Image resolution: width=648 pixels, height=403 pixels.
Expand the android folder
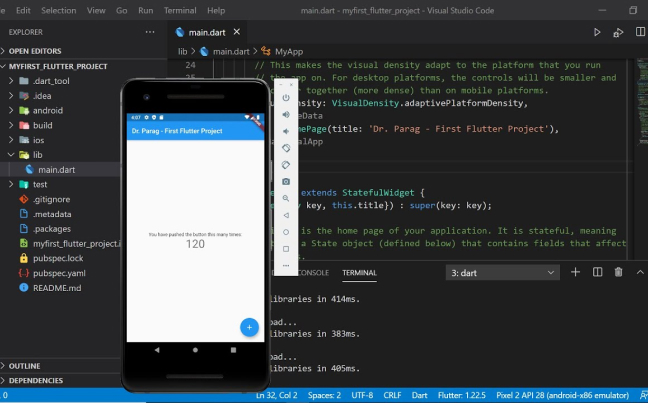tap(47, 110)
